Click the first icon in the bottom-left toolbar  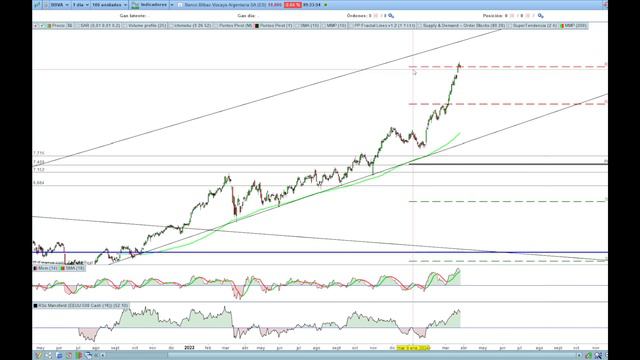(38, 356)
